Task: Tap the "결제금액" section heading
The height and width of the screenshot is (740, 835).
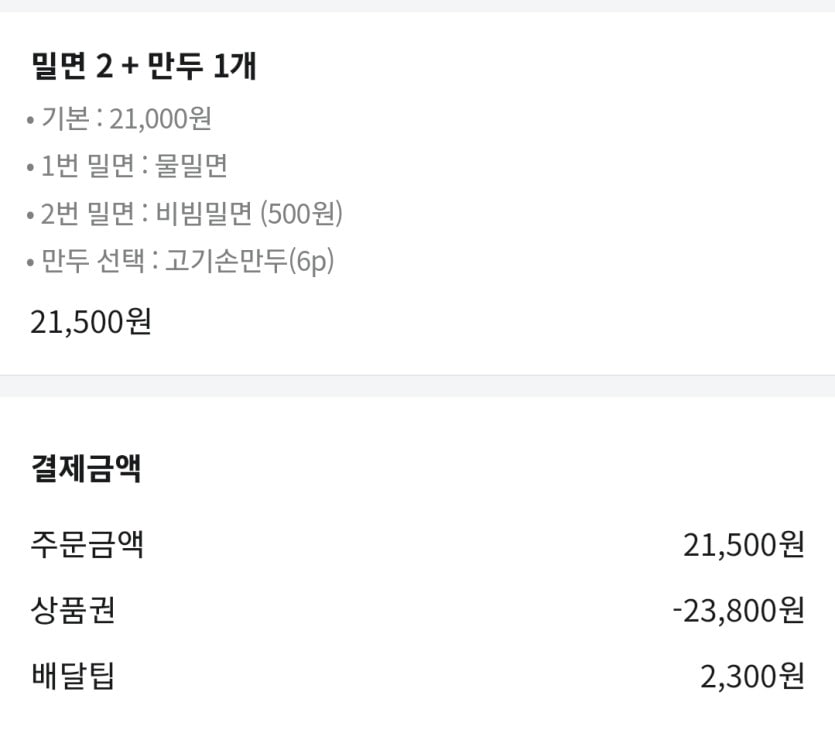Action: tap(86, 469)
